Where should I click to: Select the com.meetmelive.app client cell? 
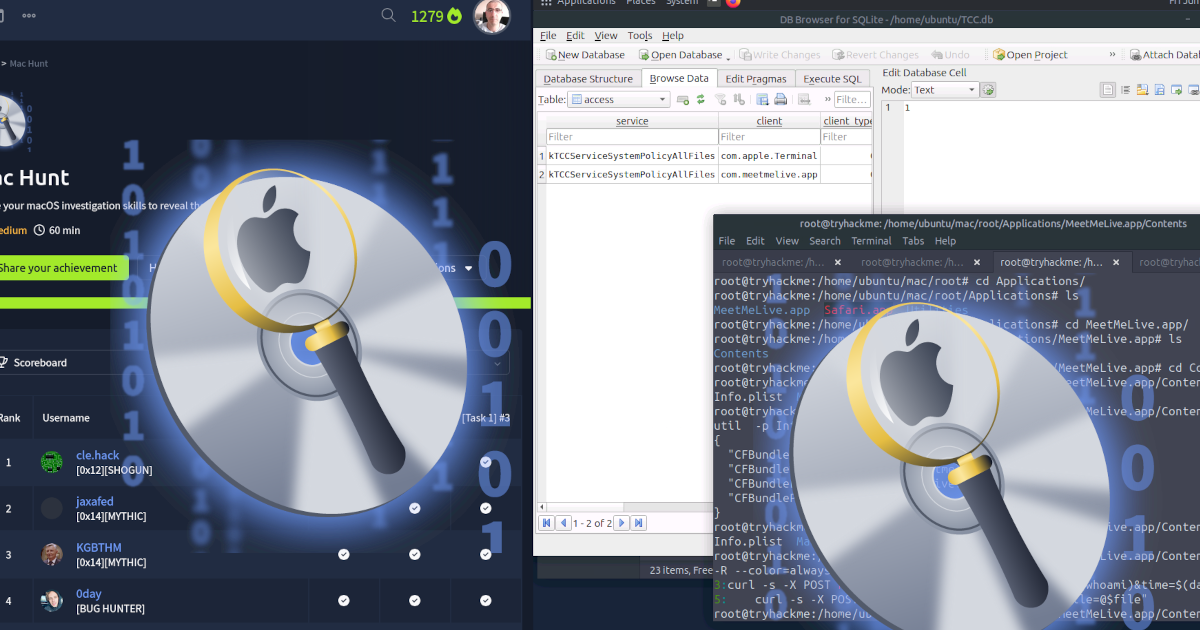768,174
